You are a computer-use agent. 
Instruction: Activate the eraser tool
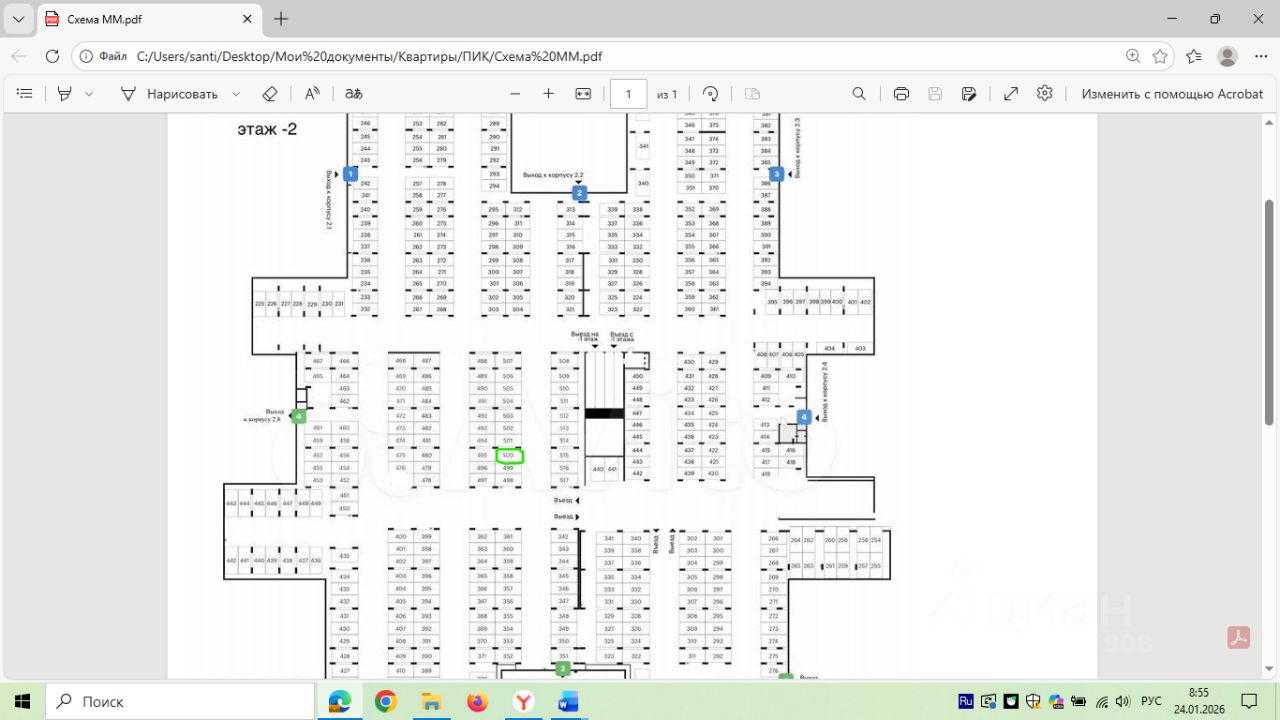pos(269,93)
